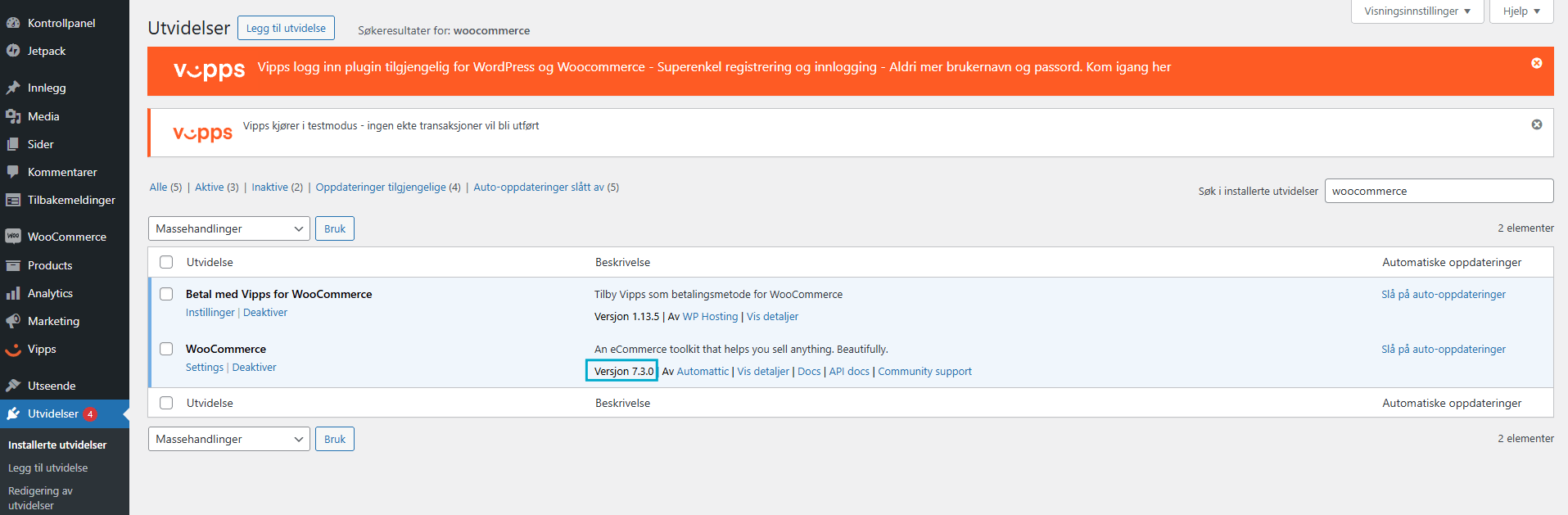The height and width of the screenshot is (515, 1568).
Task: Open Kontrollpanel dashboard icon
Action: pyautogui.click(x=13, y=23)
